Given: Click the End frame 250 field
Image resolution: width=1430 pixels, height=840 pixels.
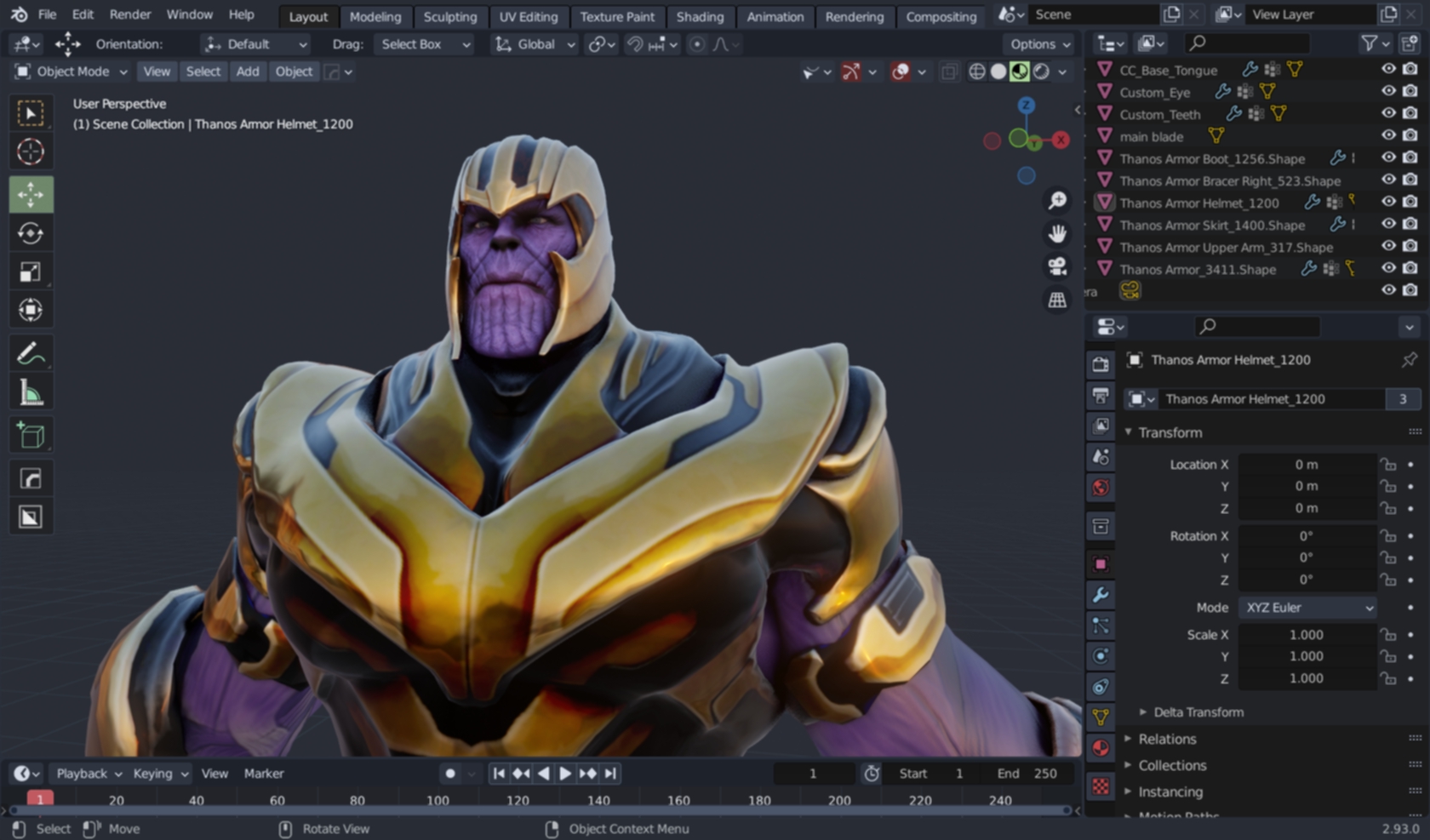Looking at the screenshot, I should click(1027, 774).
